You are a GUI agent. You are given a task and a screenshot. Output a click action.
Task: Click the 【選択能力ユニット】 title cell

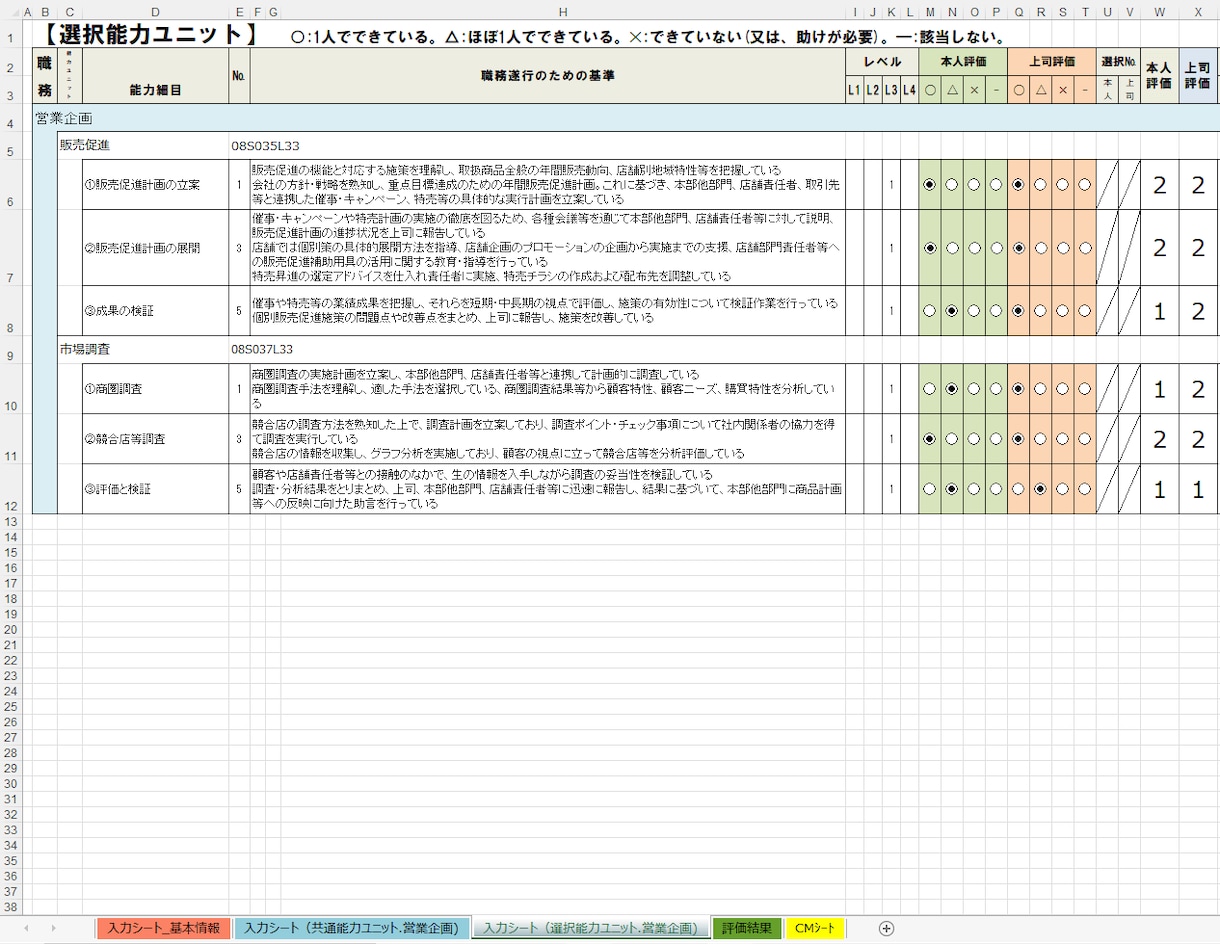click(x=152, y=36)
